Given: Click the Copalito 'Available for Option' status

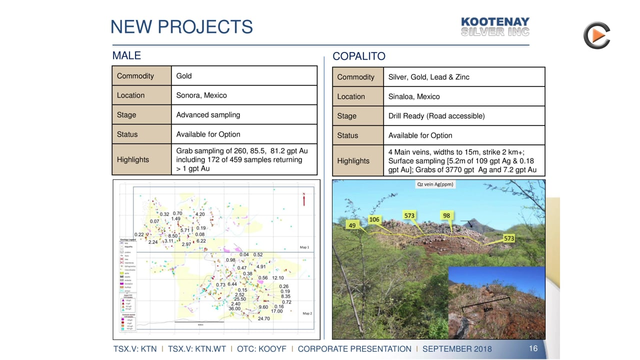Looking at the screenshot, I should [464, 136].
